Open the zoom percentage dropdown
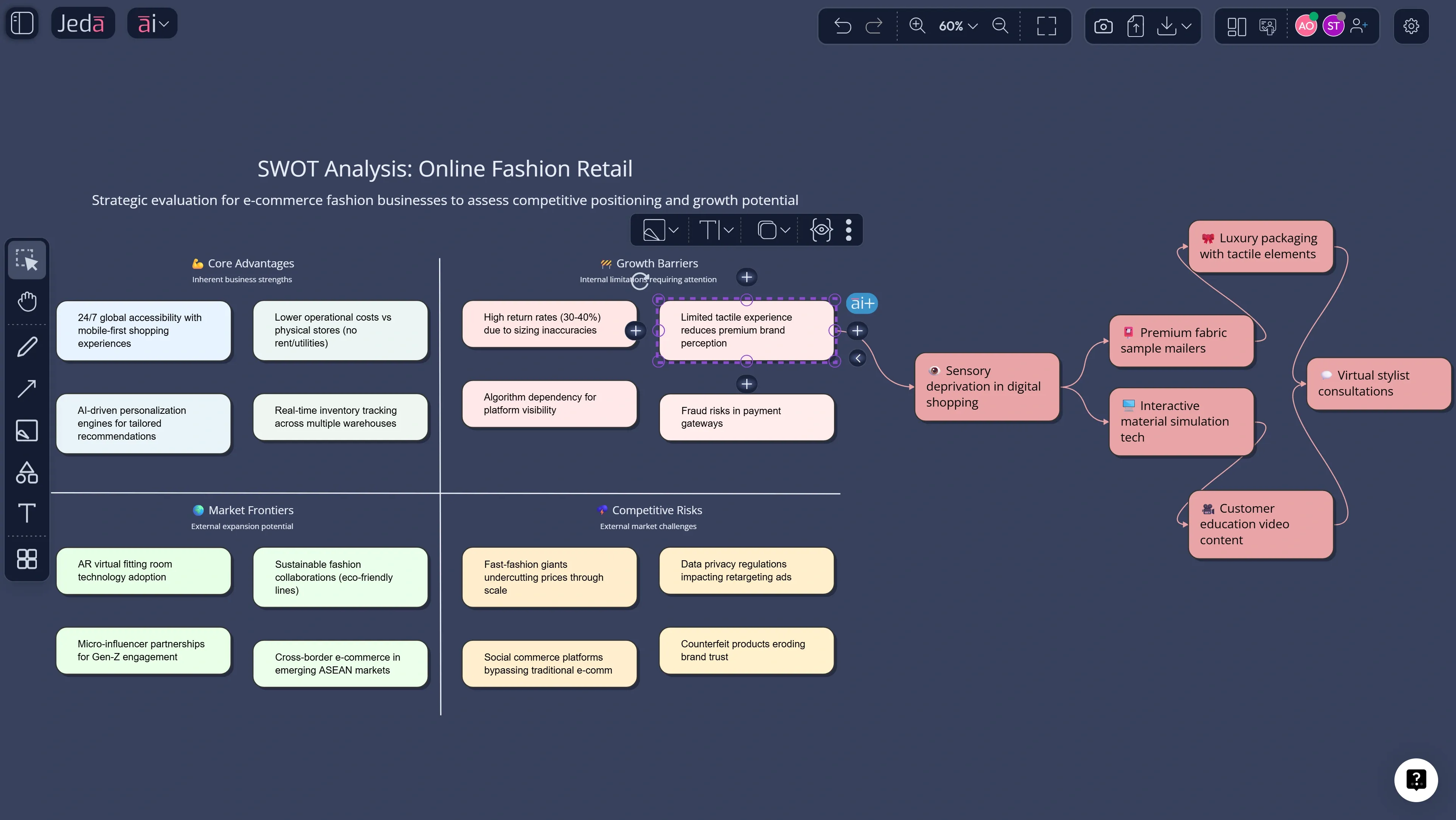The height and width of the screenshot is (820, 1456). (956, 26)
